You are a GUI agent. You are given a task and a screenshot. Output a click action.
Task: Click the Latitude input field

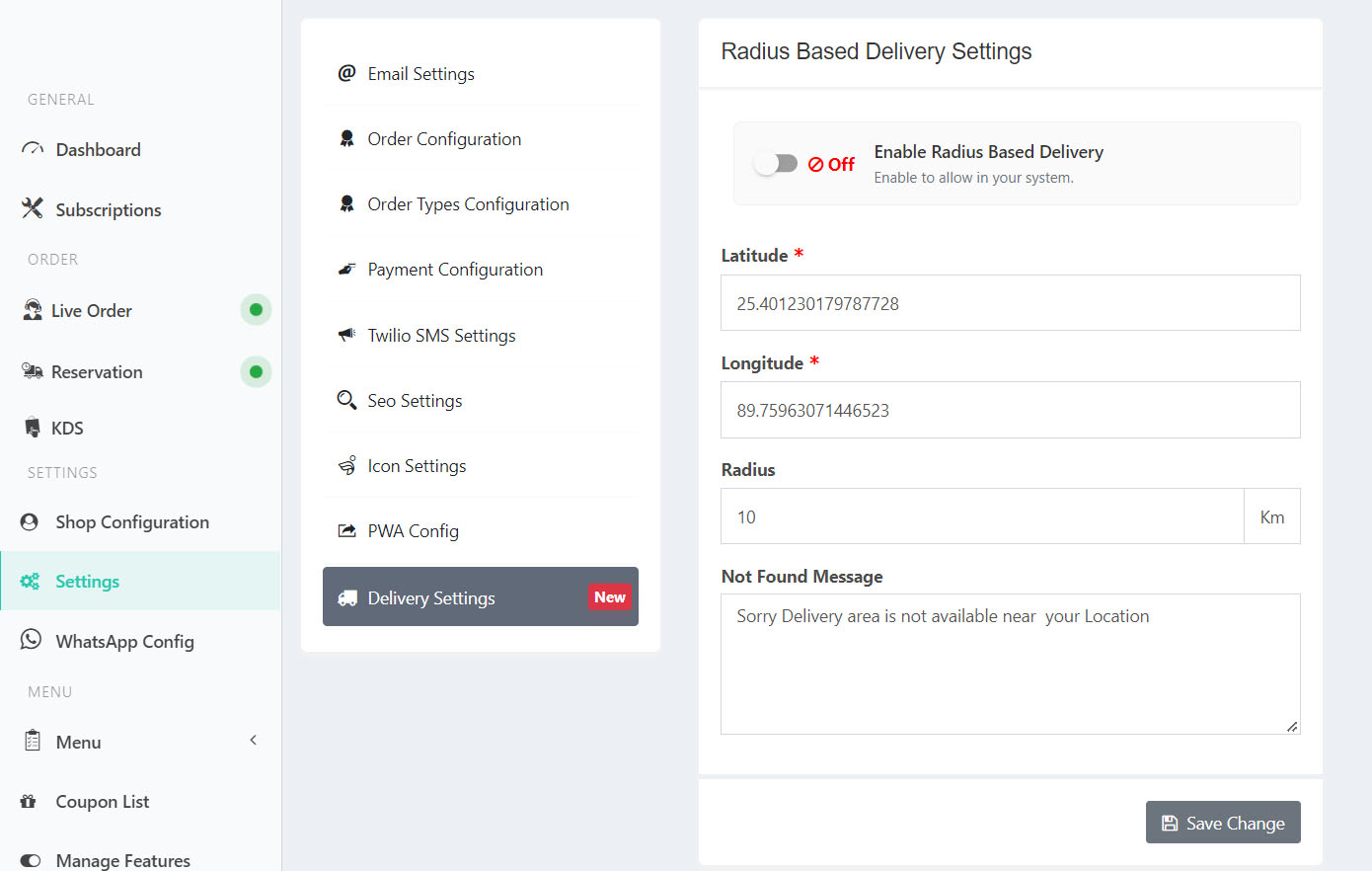1010,303
